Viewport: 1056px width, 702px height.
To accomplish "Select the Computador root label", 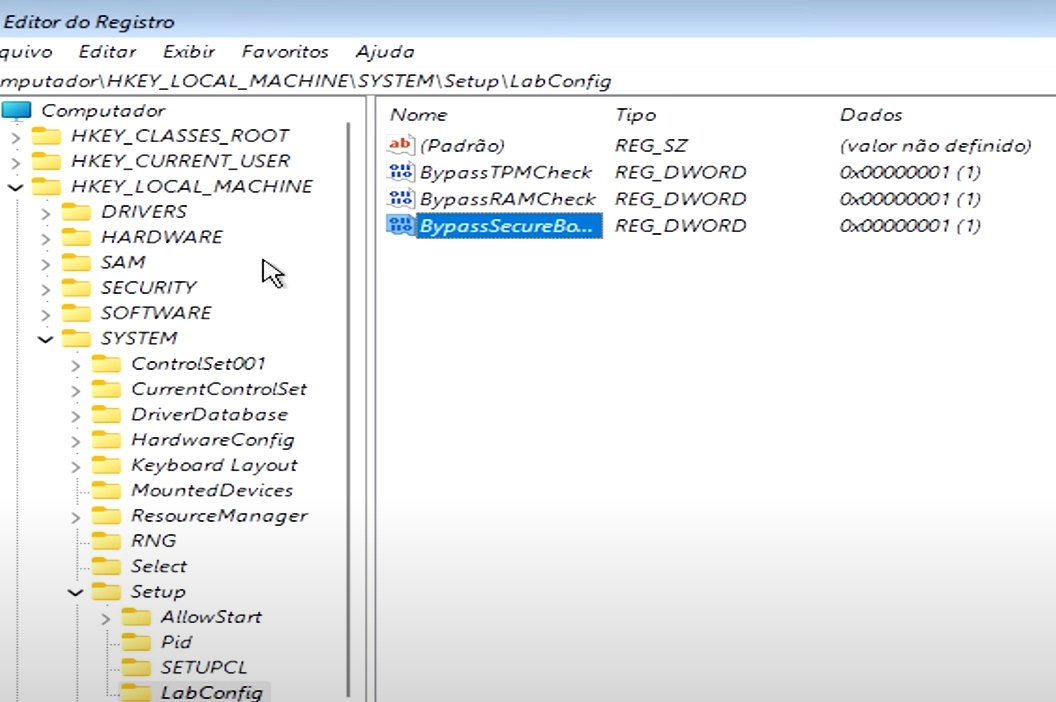I will click(x=103, y=110).
